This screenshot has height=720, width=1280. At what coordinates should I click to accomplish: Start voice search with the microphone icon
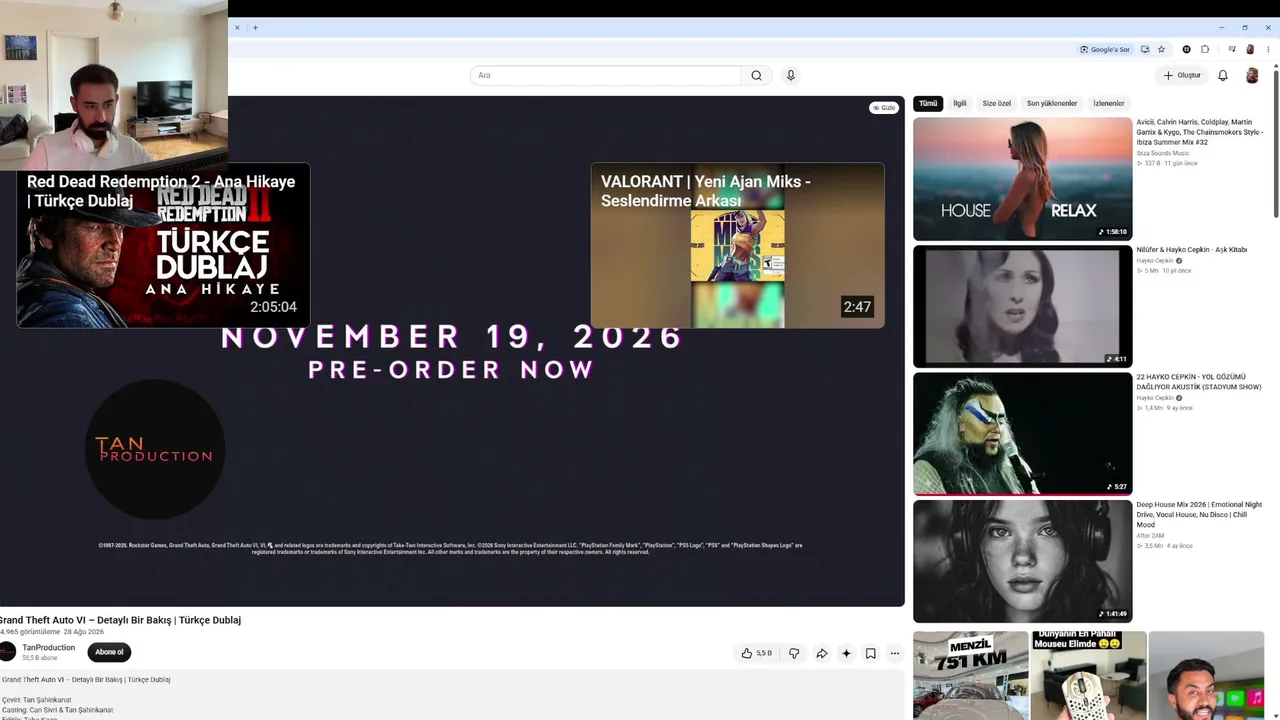[x=790, y=75]
